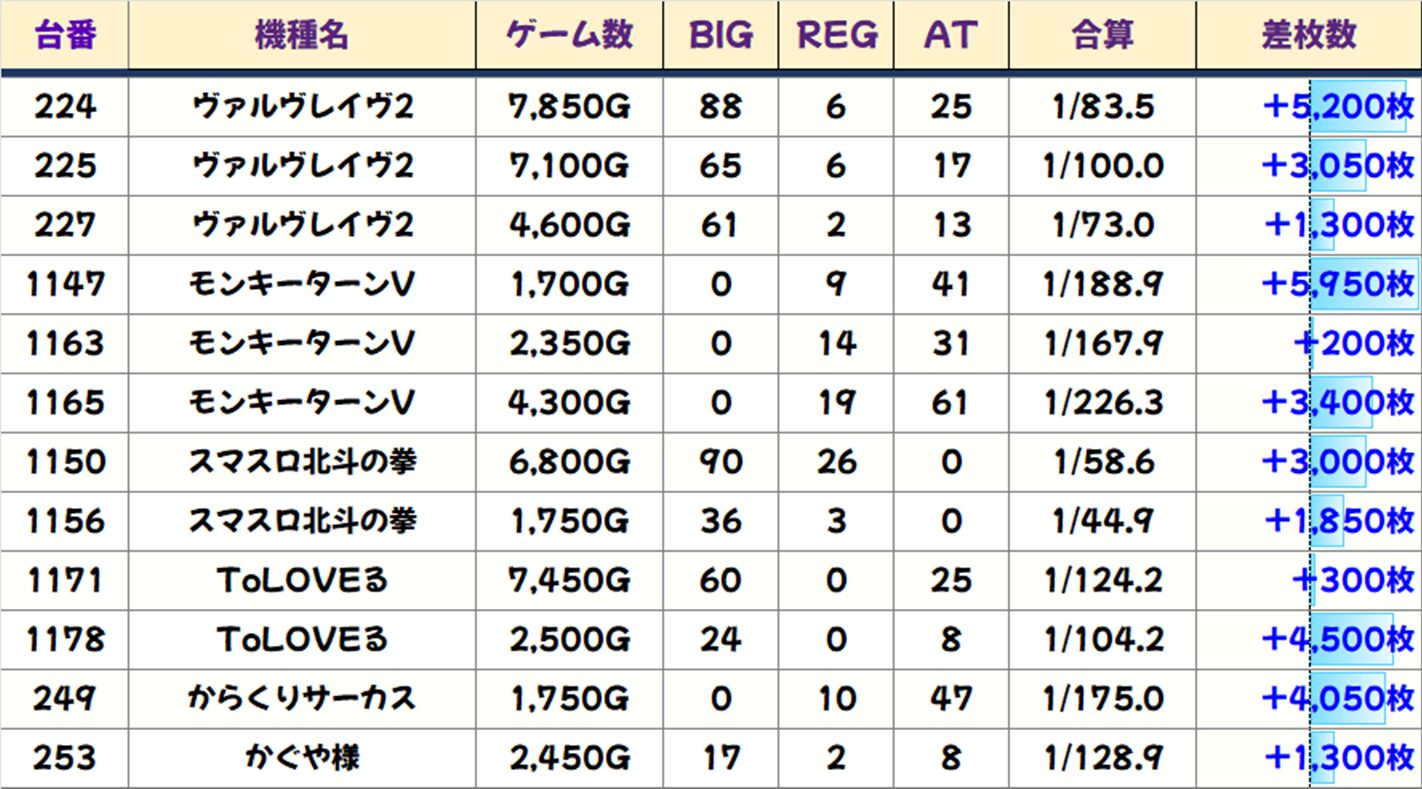Image resolution: width=1422 pixels, height=789 pixels.
Task: Click the かぐや様 machine name cell
Action: 301,758
